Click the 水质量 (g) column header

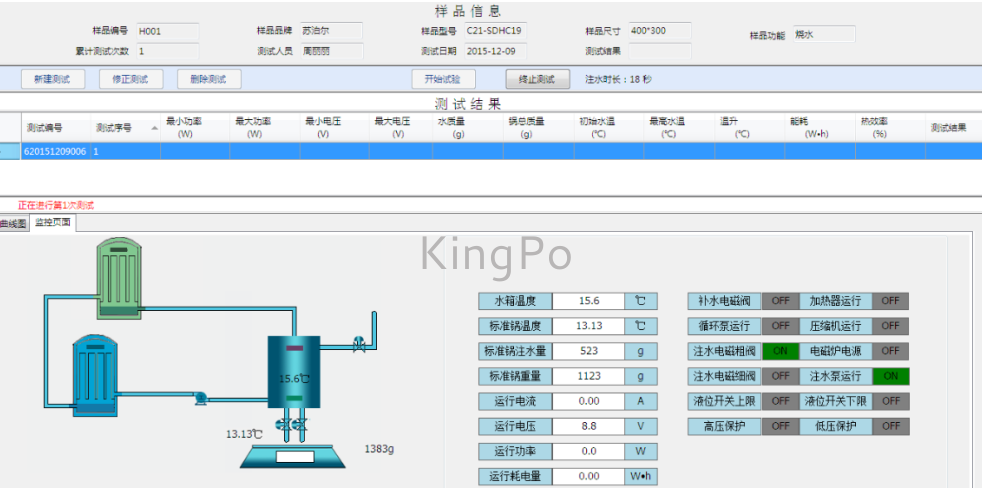(x=467, y=128)
